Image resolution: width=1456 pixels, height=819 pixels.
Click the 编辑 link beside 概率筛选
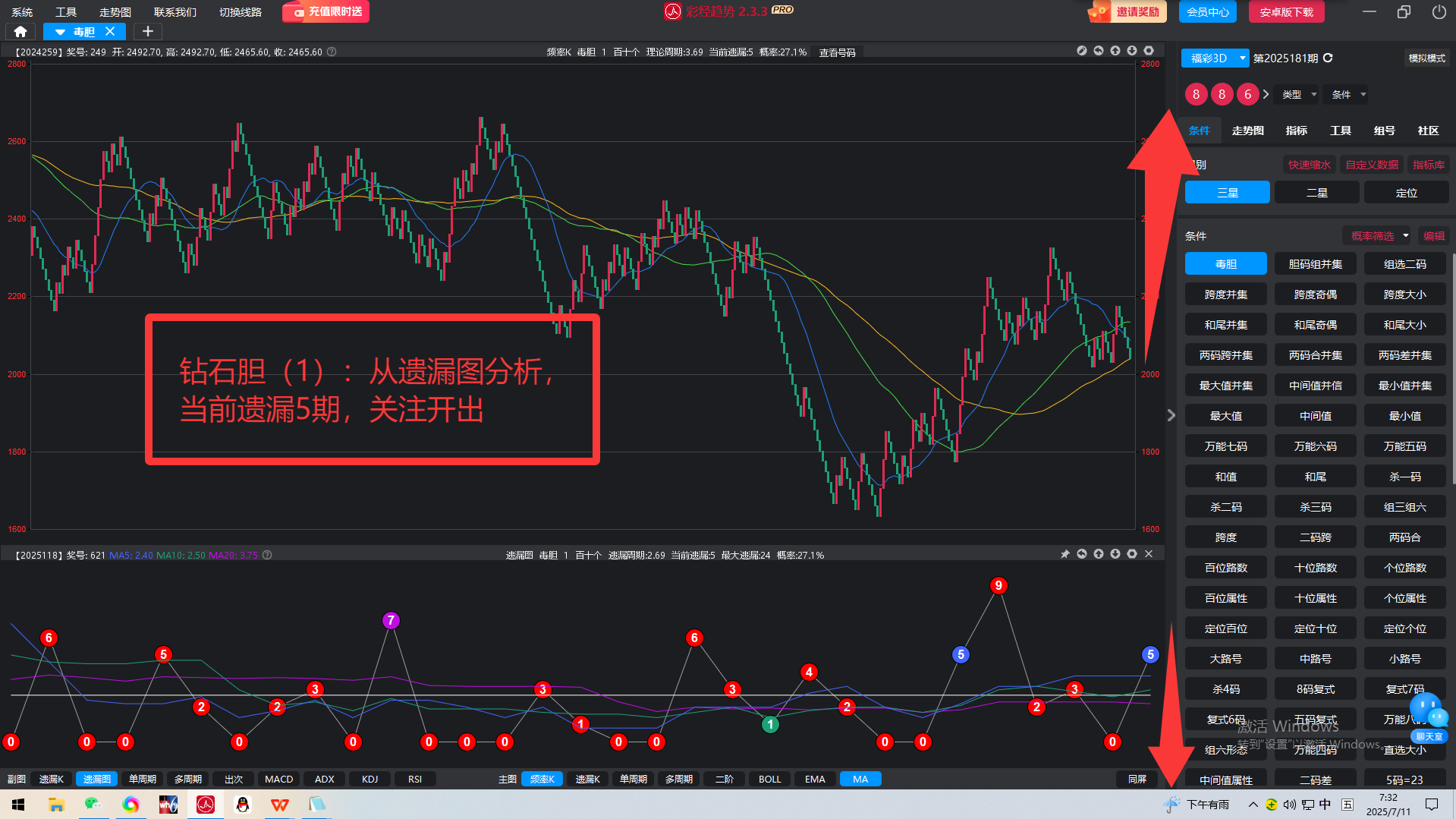1434,236
